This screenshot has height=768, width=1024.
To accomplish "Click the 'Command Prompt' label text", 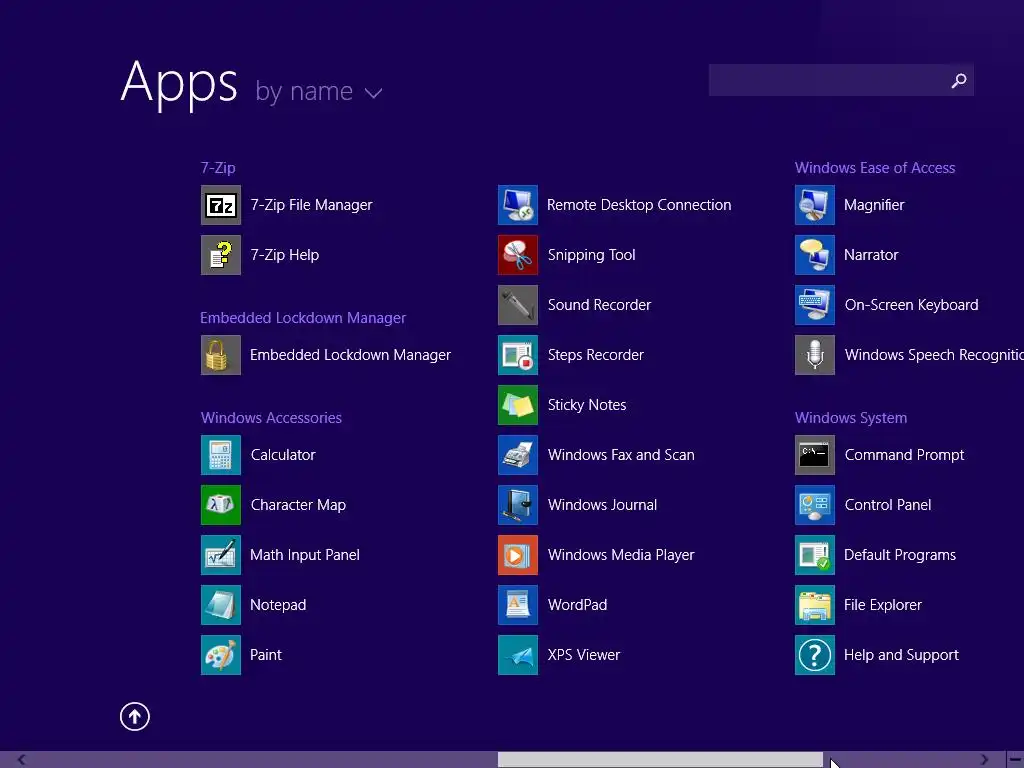I will coord(904,455).
